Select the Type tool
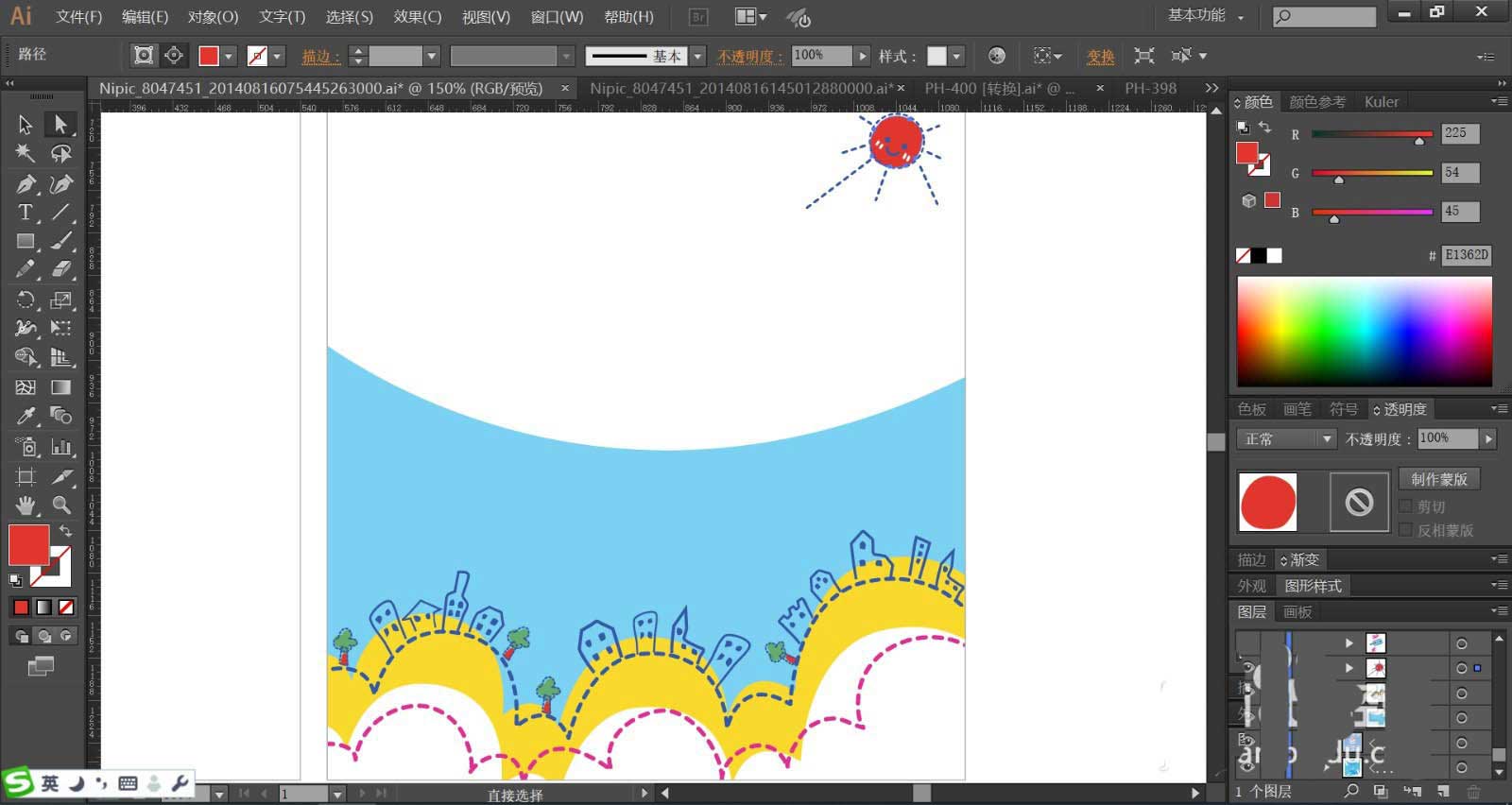 pyautogui.click(x=26, y=213)
